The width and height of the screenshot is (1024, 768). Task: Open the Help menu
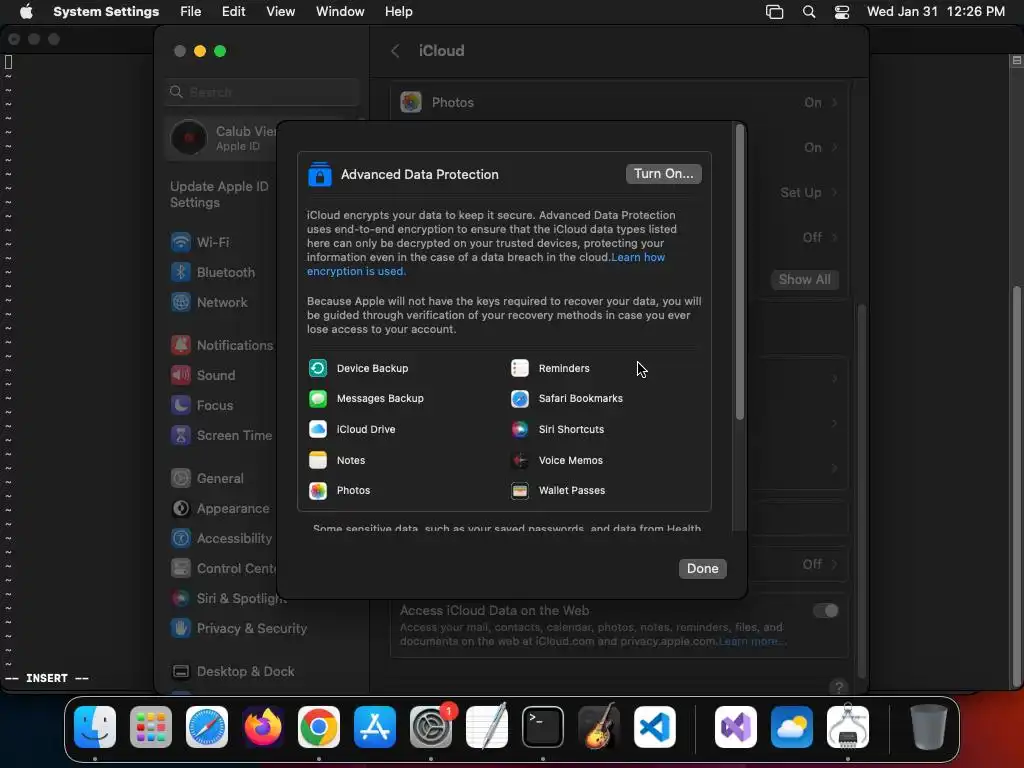[398, 12]
